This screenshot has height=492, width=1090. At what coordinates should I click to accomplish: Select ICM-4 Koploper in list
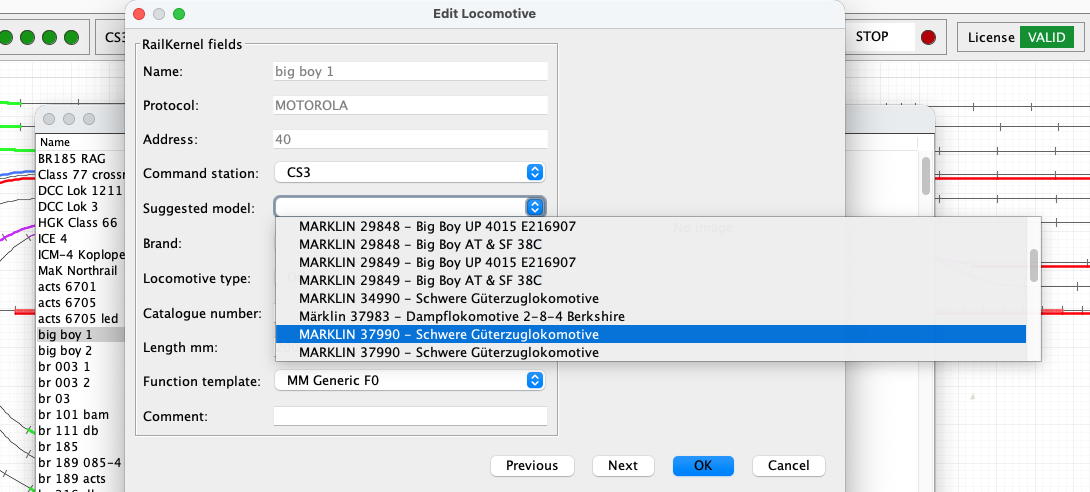click(x=81, y=254)
